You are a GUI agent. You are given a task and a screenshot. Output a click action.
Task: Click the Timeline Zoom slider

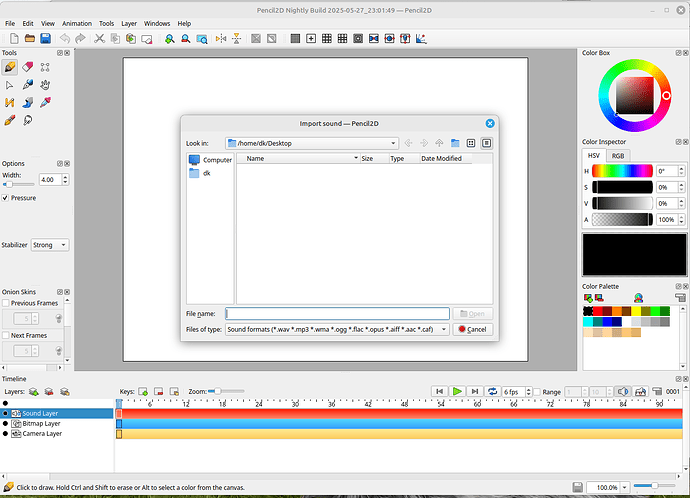227,391
